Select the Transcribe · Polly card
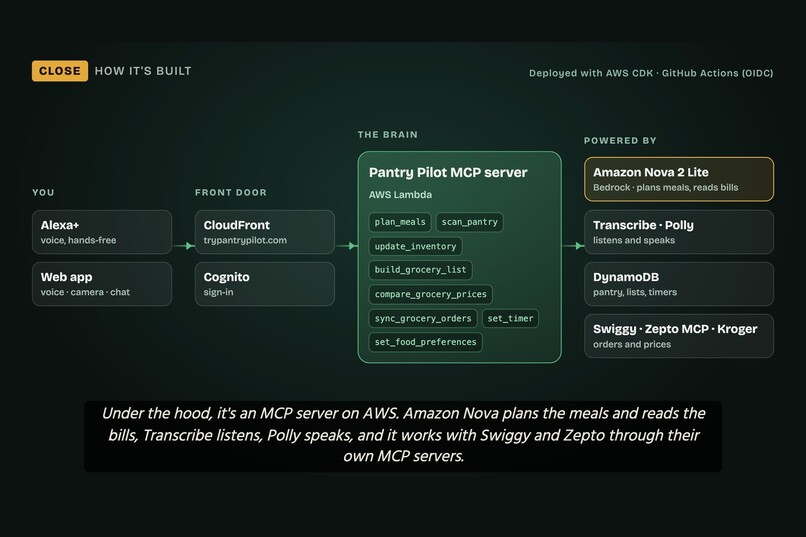 coord(679,232)
